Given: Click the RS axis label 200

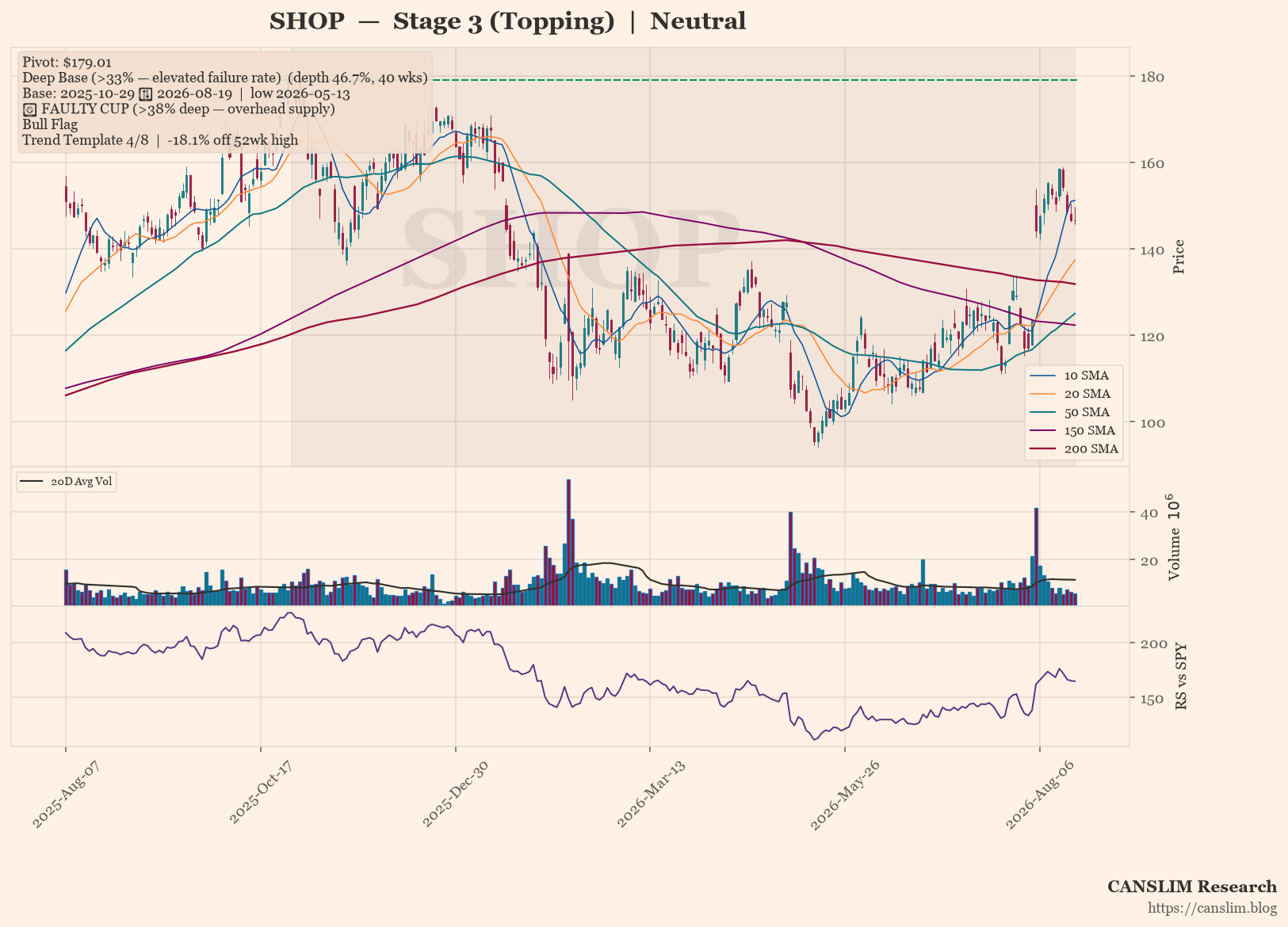Looking at the screenshot, I should point(1153,643).
